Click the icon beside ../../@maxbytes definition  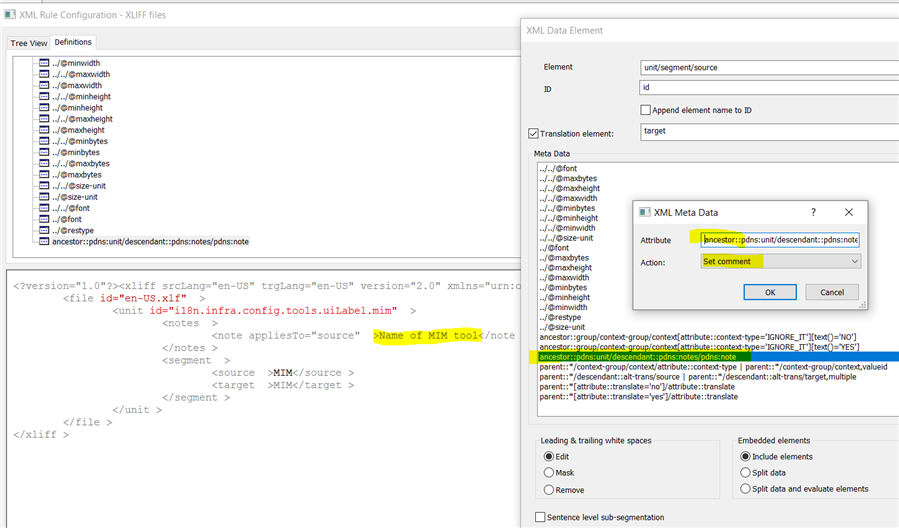tap(44, 163)
